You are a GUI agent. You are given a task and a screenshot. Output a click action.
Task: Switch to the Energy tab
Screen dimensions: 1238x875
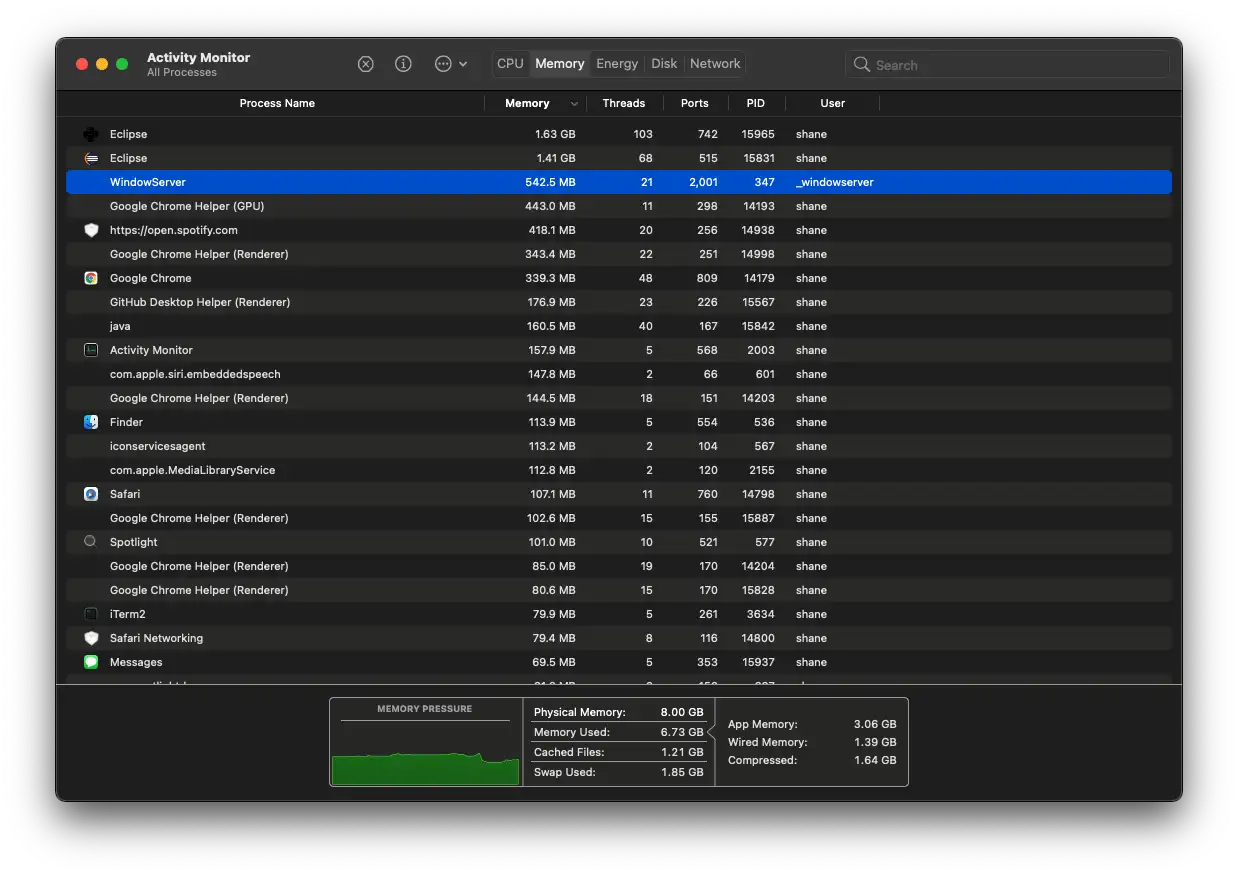pos(617,64)
